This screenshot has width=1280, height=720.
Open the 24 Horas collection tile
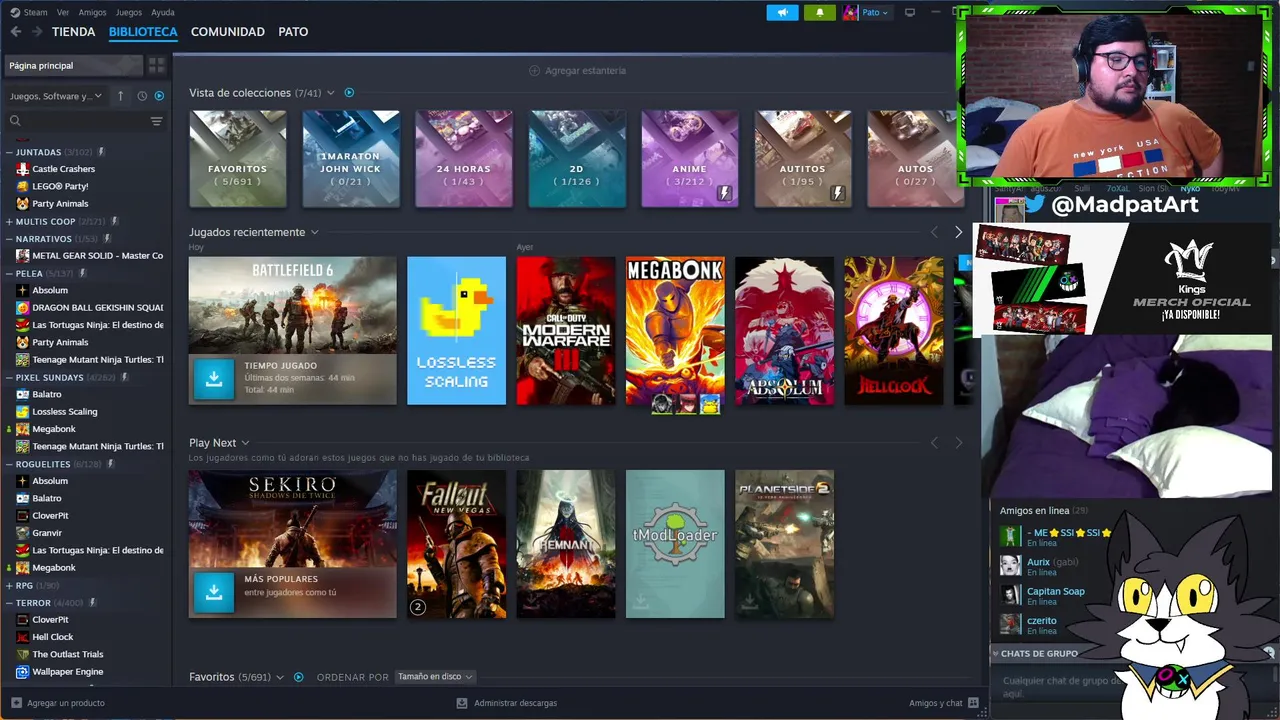click(464, 159)
